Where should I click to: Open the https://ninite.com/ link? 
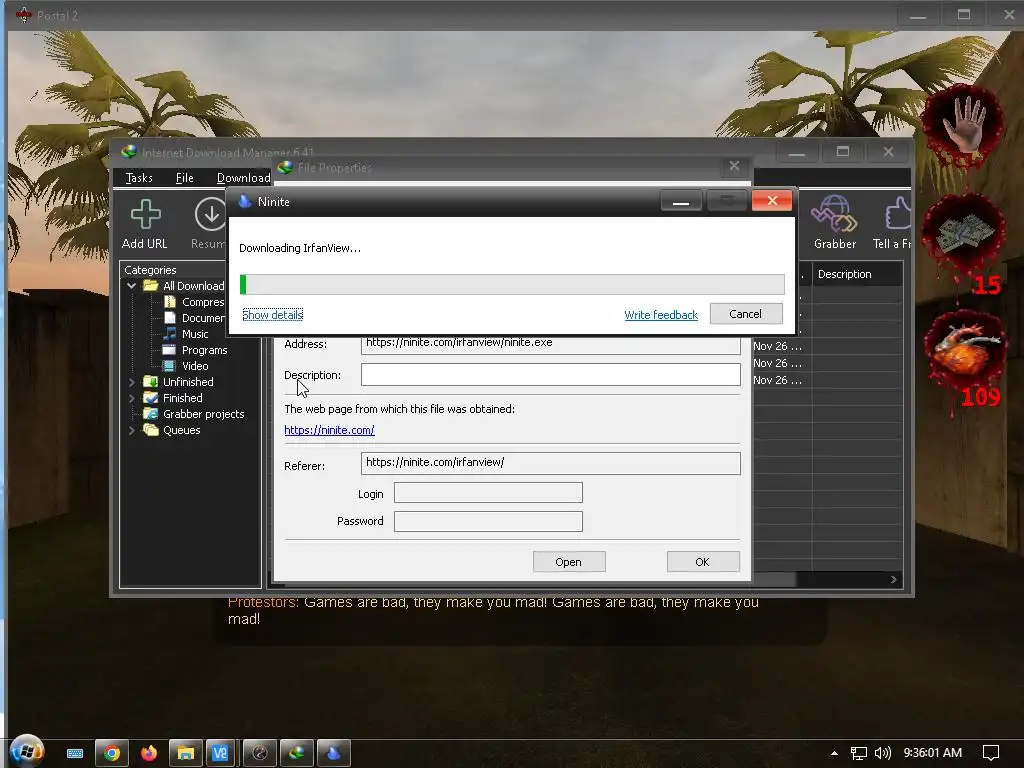(x=329, y=430)
